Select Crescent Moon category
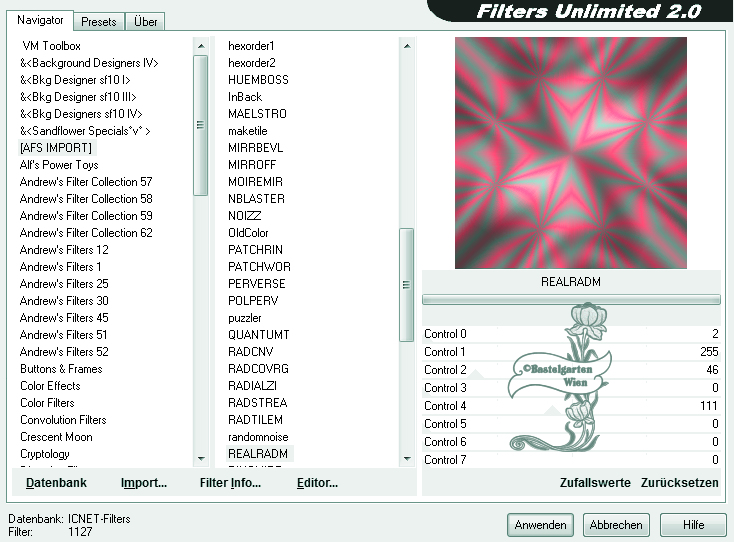Screen dimensions: 734x542 56,437
